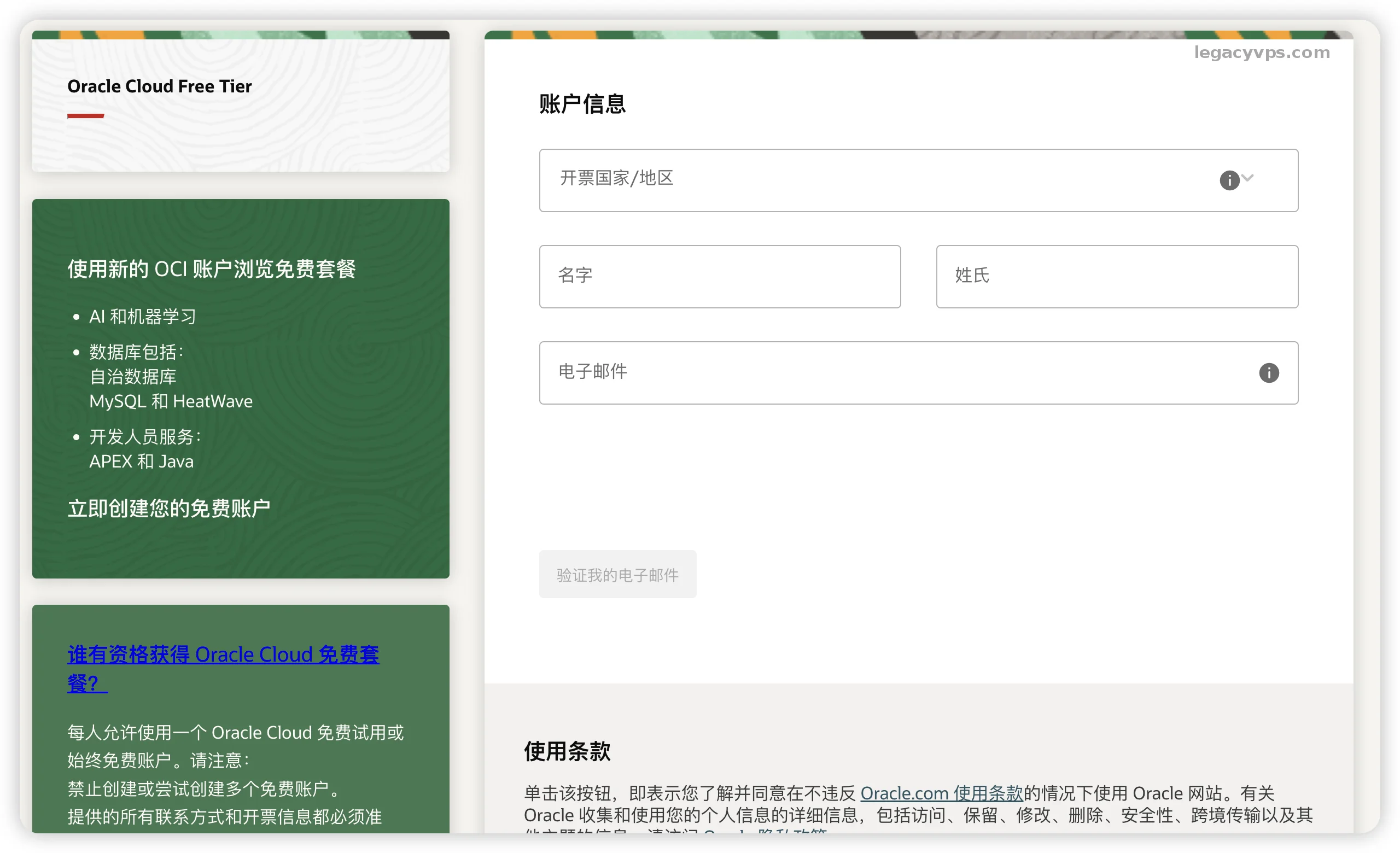Click the 立即创建您的免费账户 text
1400x853 pixels.
pyautogui.click(x=169, y=509)
